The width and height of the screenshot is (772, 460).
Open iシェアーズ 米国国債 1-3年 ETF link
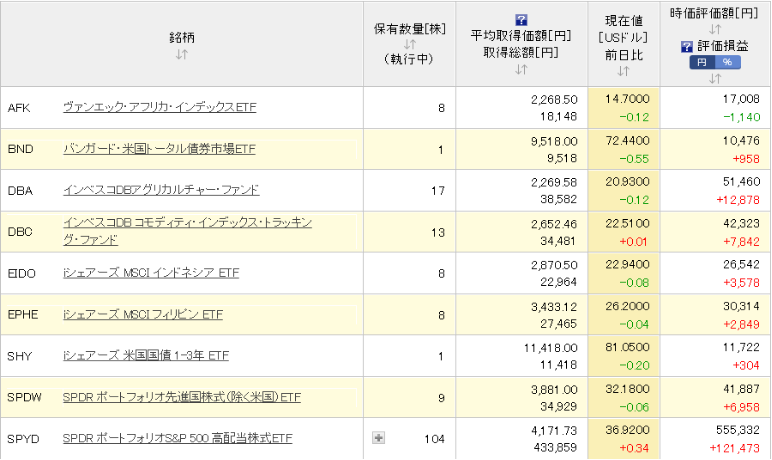point(146,355)
